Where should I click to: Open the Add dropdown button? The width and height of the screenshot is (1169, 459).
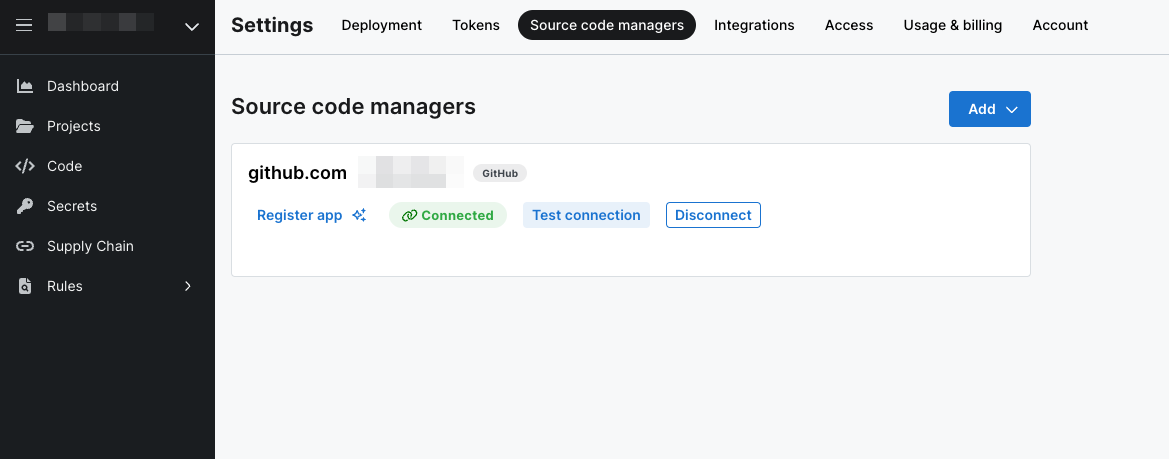coord(989,109)
